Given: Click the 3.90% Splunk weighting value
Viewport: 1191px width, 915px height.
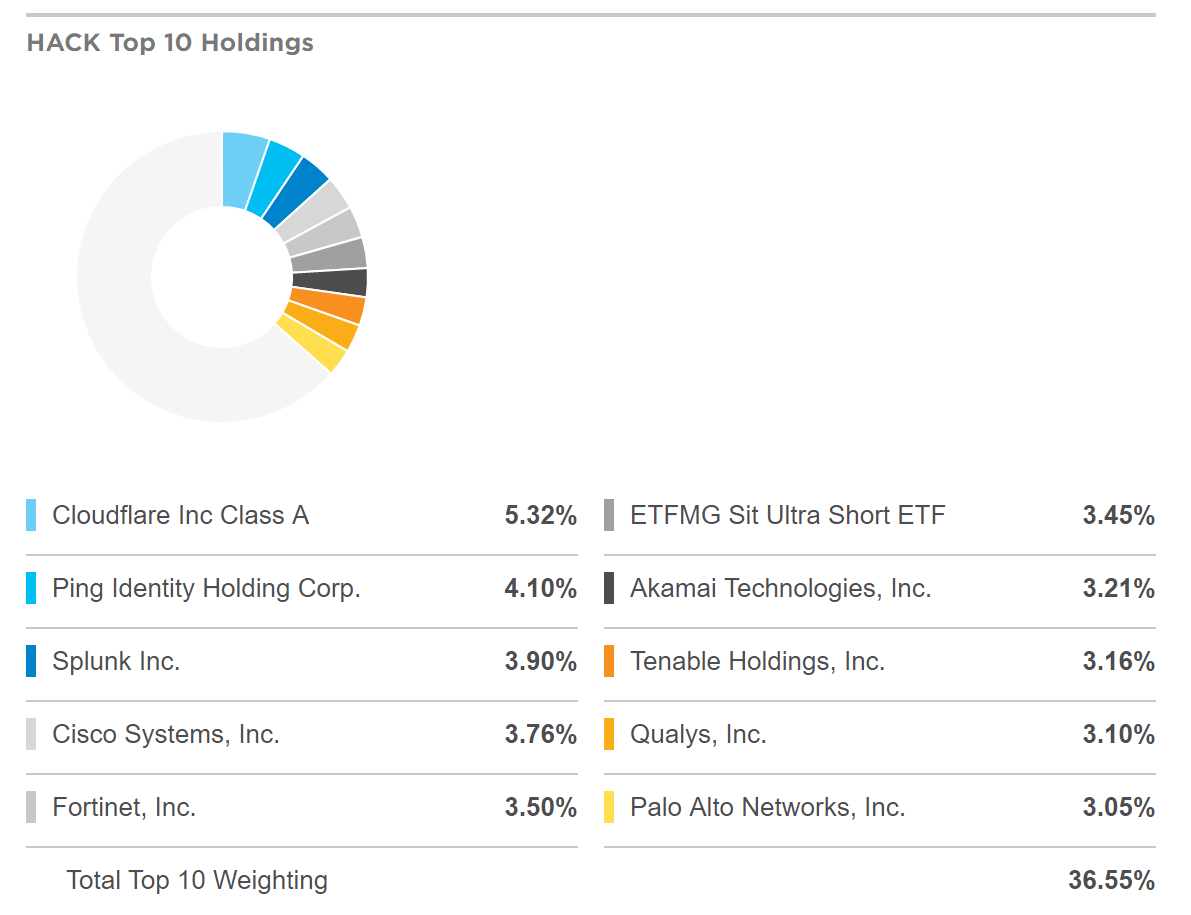Looking at the screenshot, I should click(541, 661).
